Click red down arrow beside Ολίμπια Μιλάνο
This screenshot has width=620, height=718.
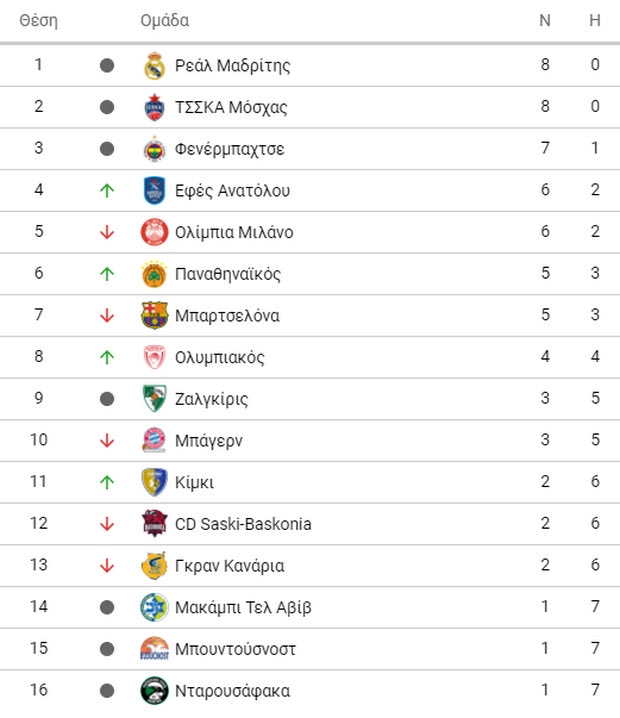[107, 233]
